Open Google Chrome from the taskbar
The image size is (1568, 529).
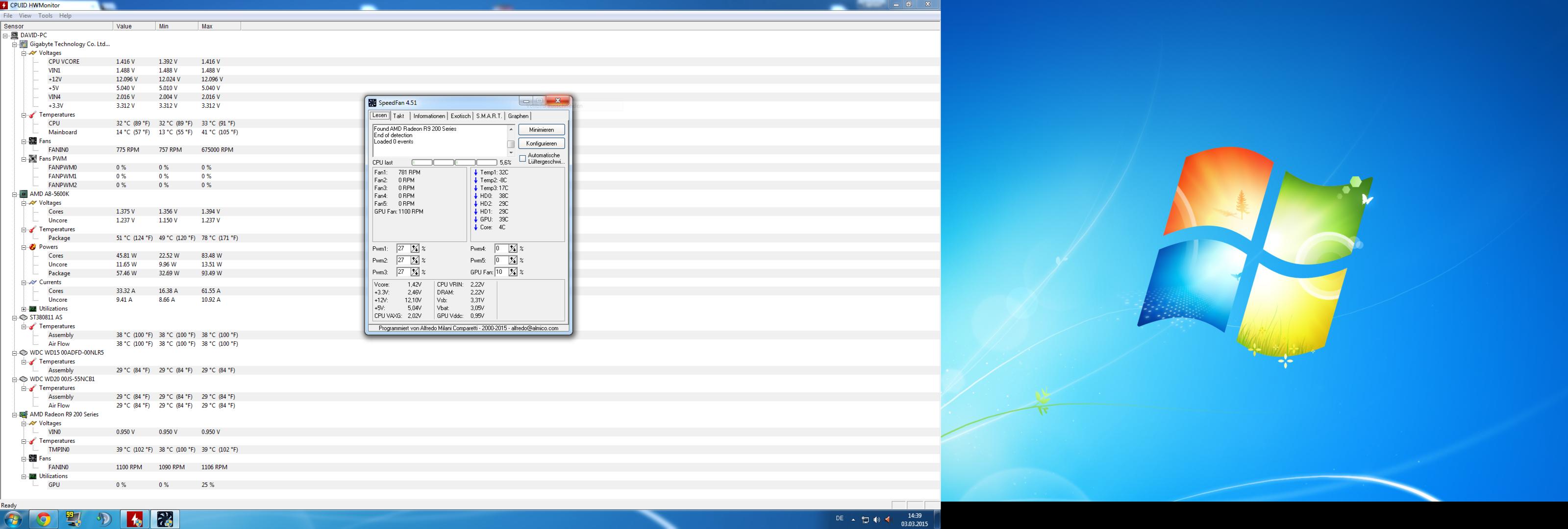coord(43,519)
